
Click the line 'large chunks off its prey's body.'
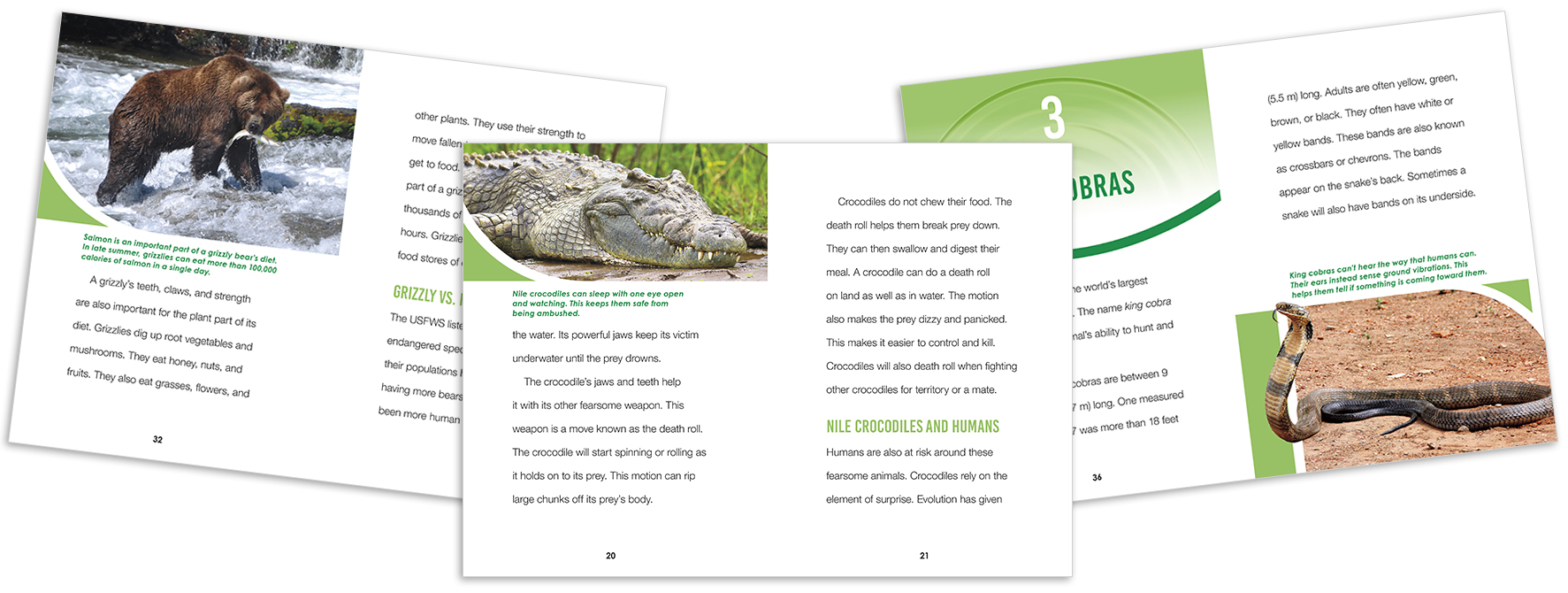click(582, 499)
